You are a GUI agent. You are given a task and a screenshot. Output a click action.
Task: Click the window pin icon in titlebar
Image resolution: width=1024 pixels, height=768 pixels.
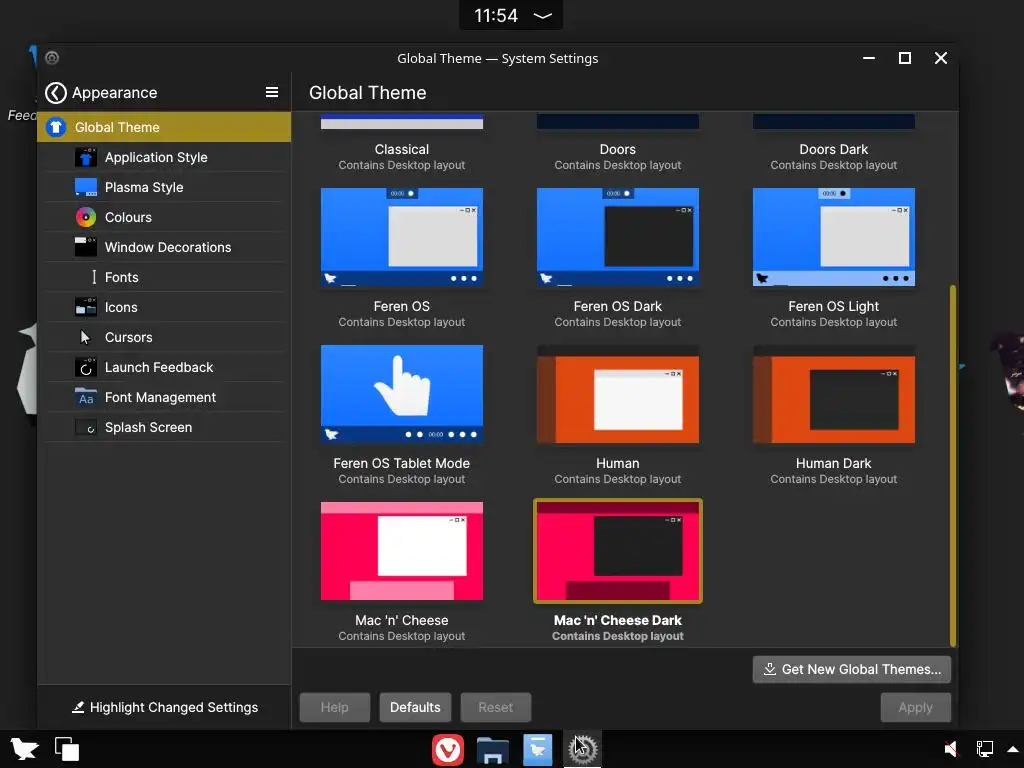click(x=52, y=58)
